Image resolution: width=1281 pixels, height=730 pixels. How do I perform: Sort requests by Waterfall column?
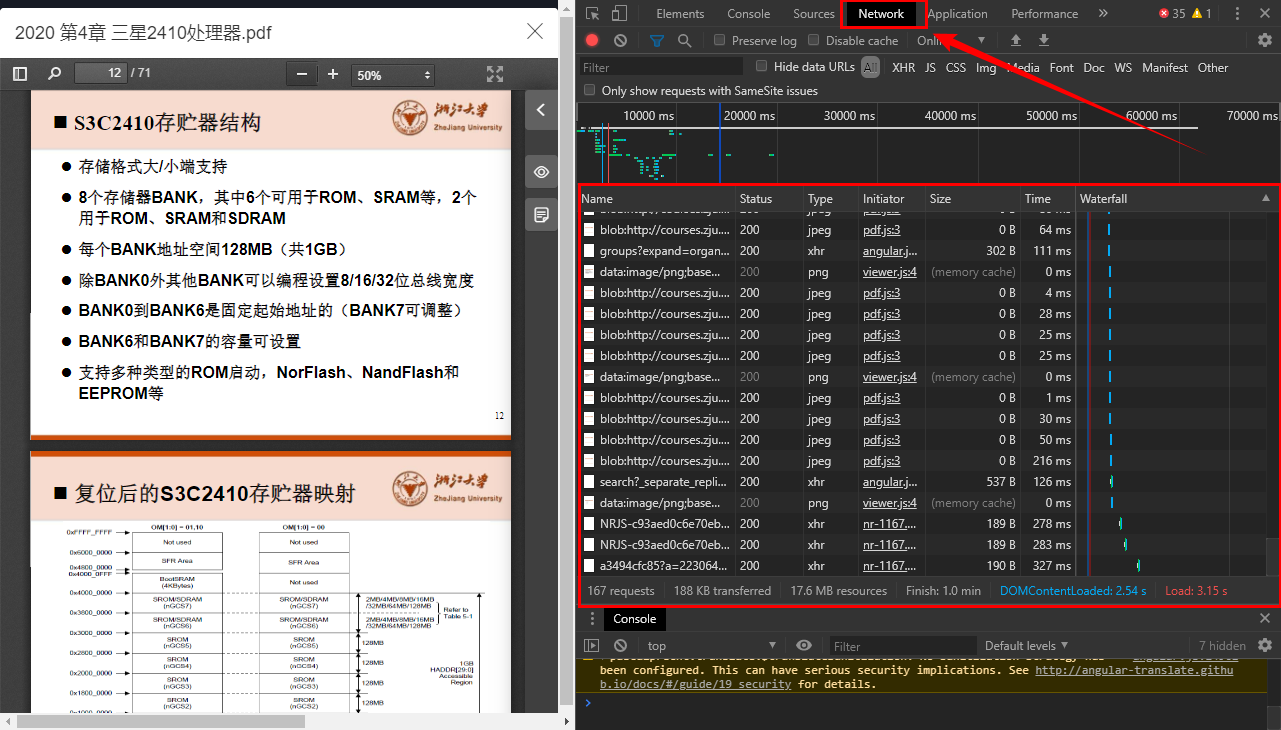tap(1176, 198)
